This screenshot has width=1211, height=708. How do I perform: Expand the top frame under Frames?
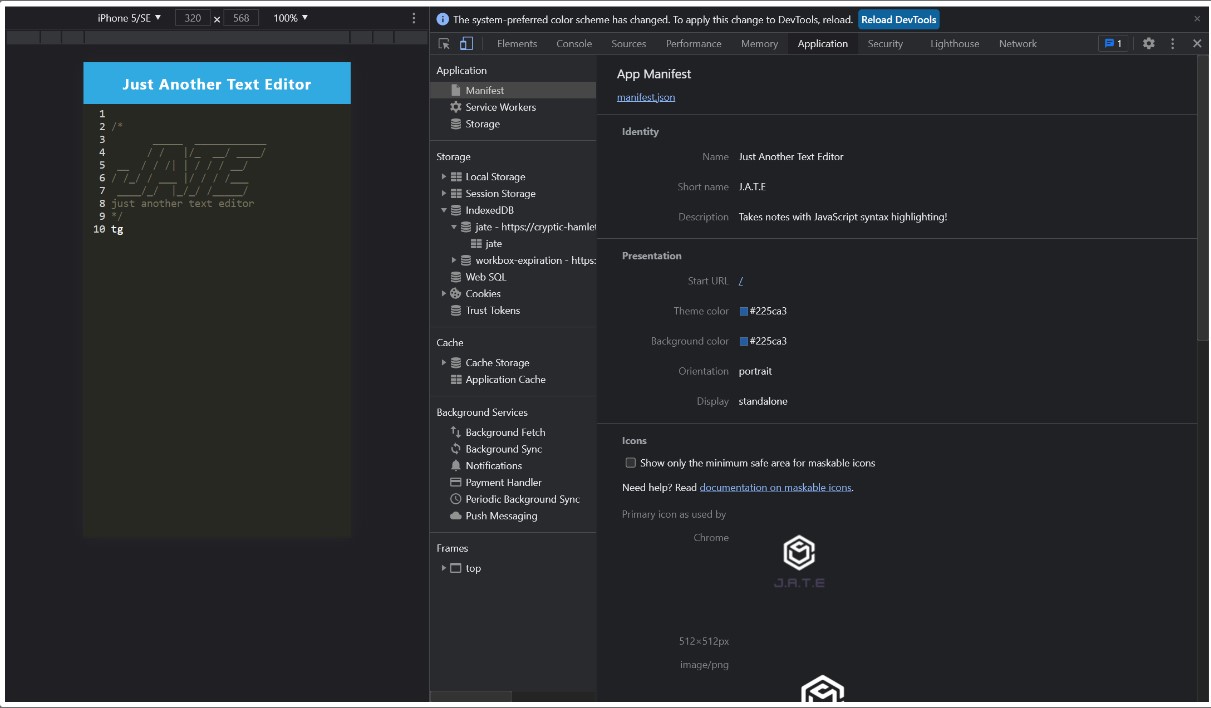click(x=444, y=569)
